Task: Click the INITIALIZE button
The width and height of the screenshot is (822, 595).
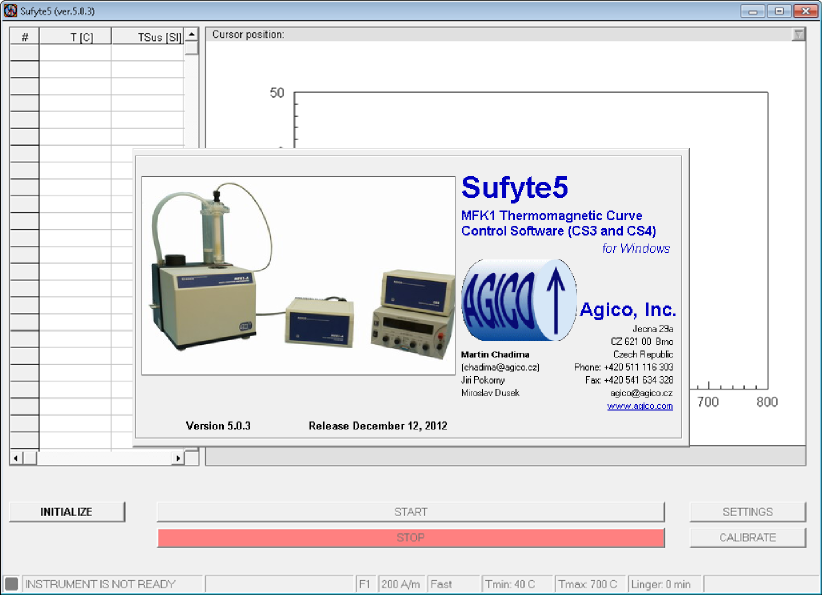Action: tap(67, 512)
